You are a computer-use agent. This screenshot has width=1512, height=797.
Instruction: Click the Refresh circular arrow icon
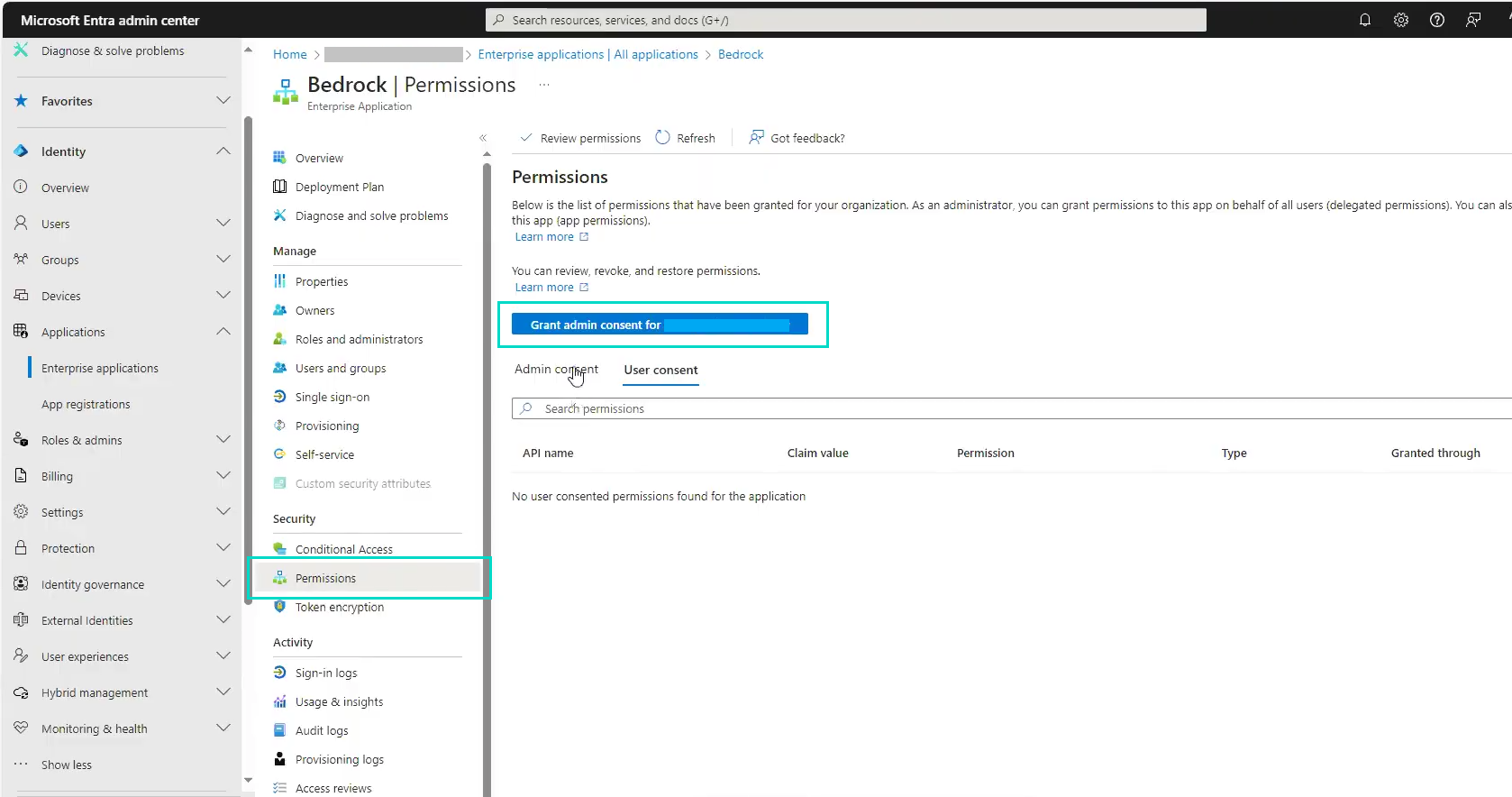(662, 137)
